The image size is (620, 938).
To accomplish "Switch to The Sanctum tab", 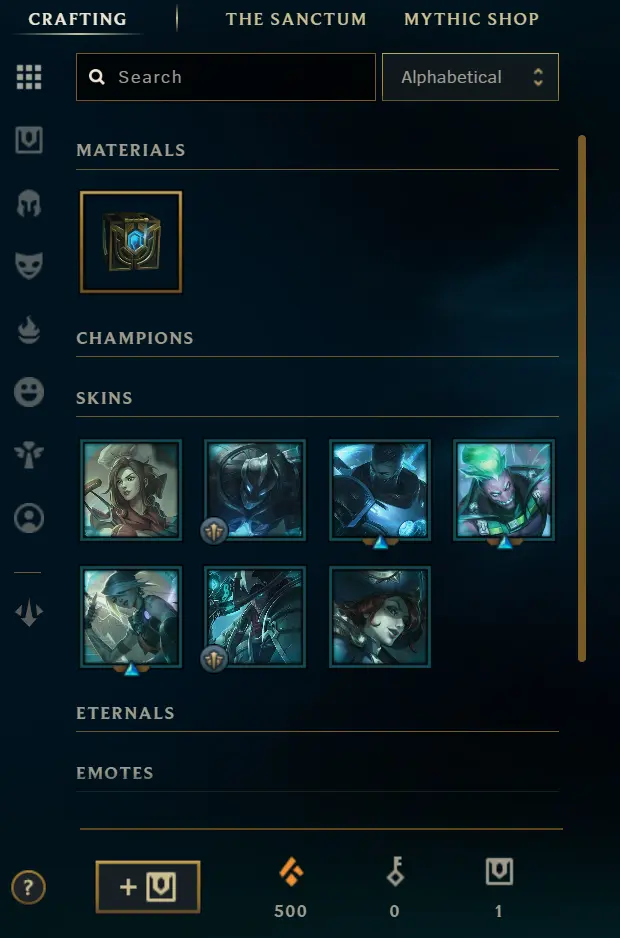I will click(296, 19).
